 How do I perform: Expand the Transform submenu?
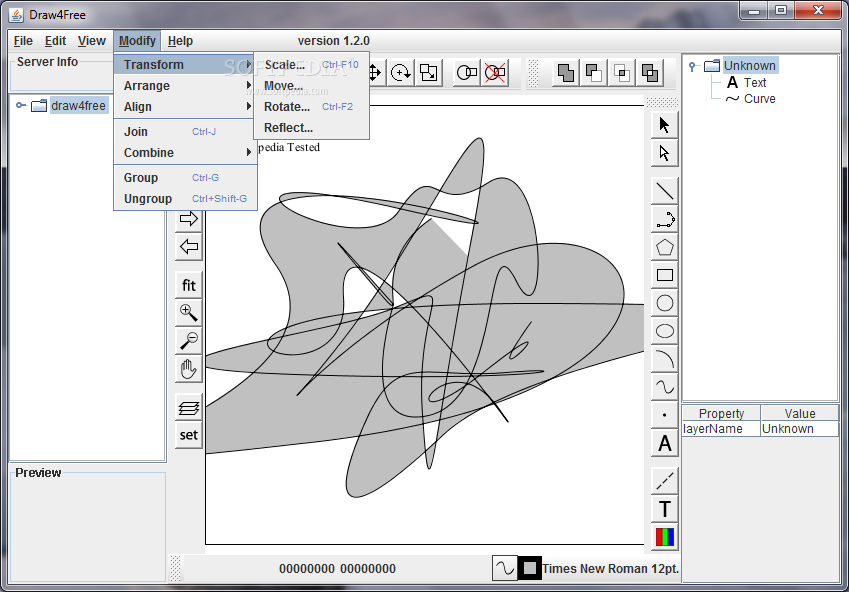[x=184, y=64]
